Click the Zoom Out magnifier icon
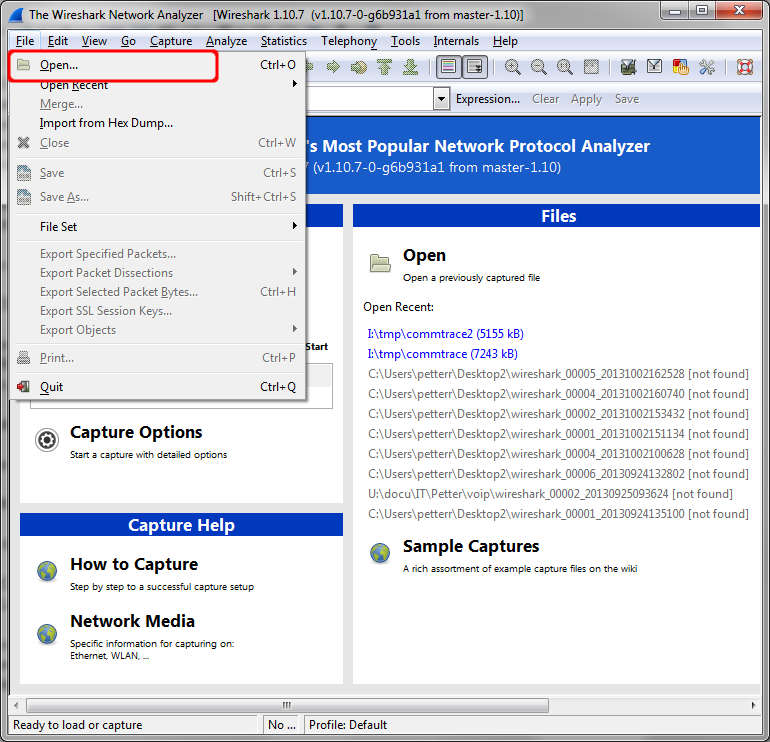 coord(539,67)
